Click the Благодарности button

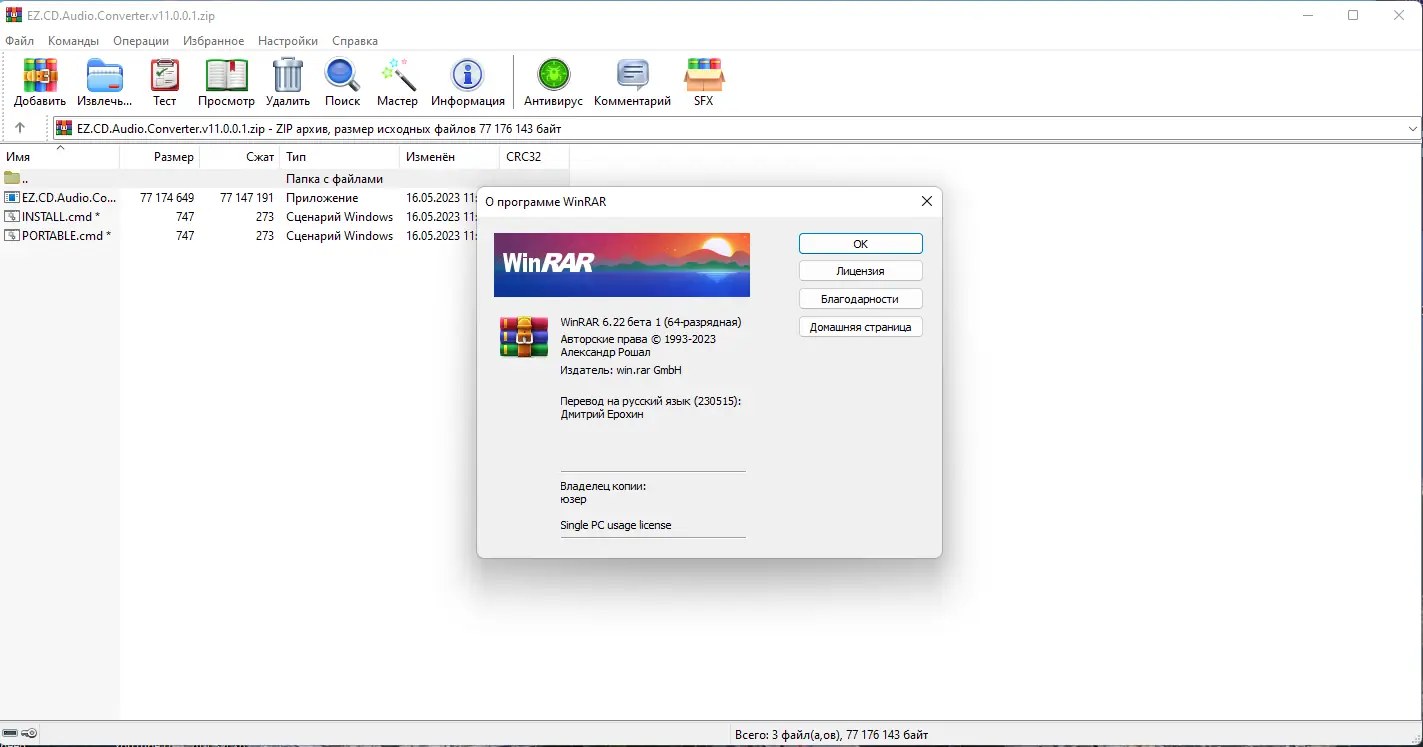[x=861, y=299]
